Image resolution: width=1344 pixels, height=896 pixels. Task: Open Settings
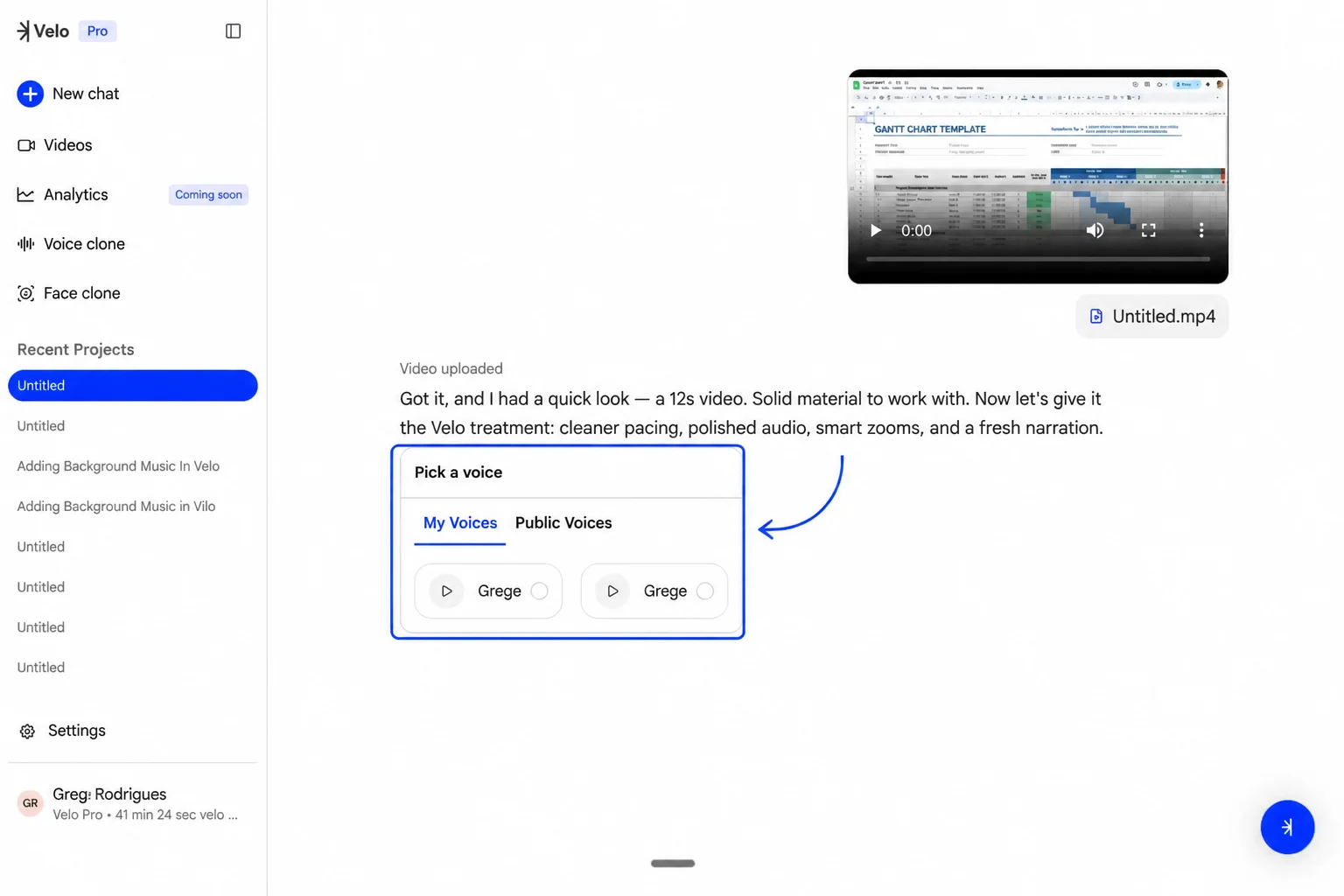click(62, 731)
